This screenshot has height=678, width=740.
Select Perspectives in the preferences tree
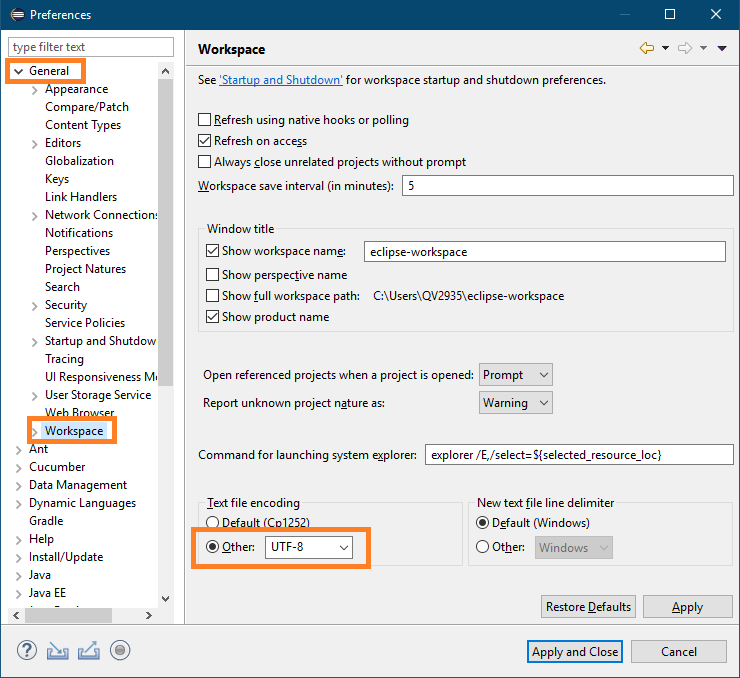pyautogui.click(x=77, y=251)
